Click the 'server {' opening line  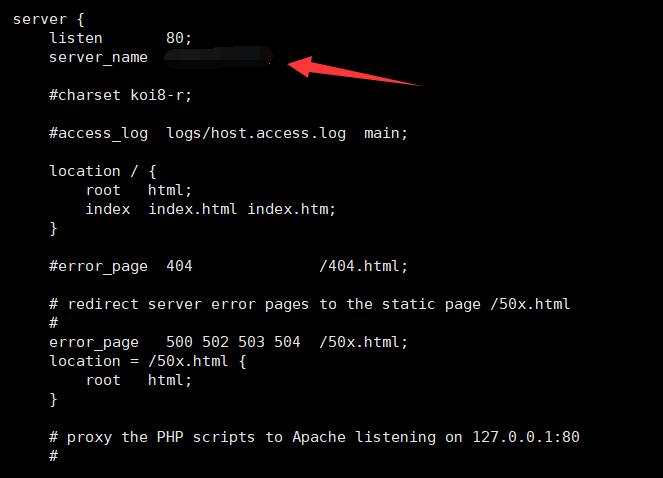pyautogui.click(x=49, y=19)
